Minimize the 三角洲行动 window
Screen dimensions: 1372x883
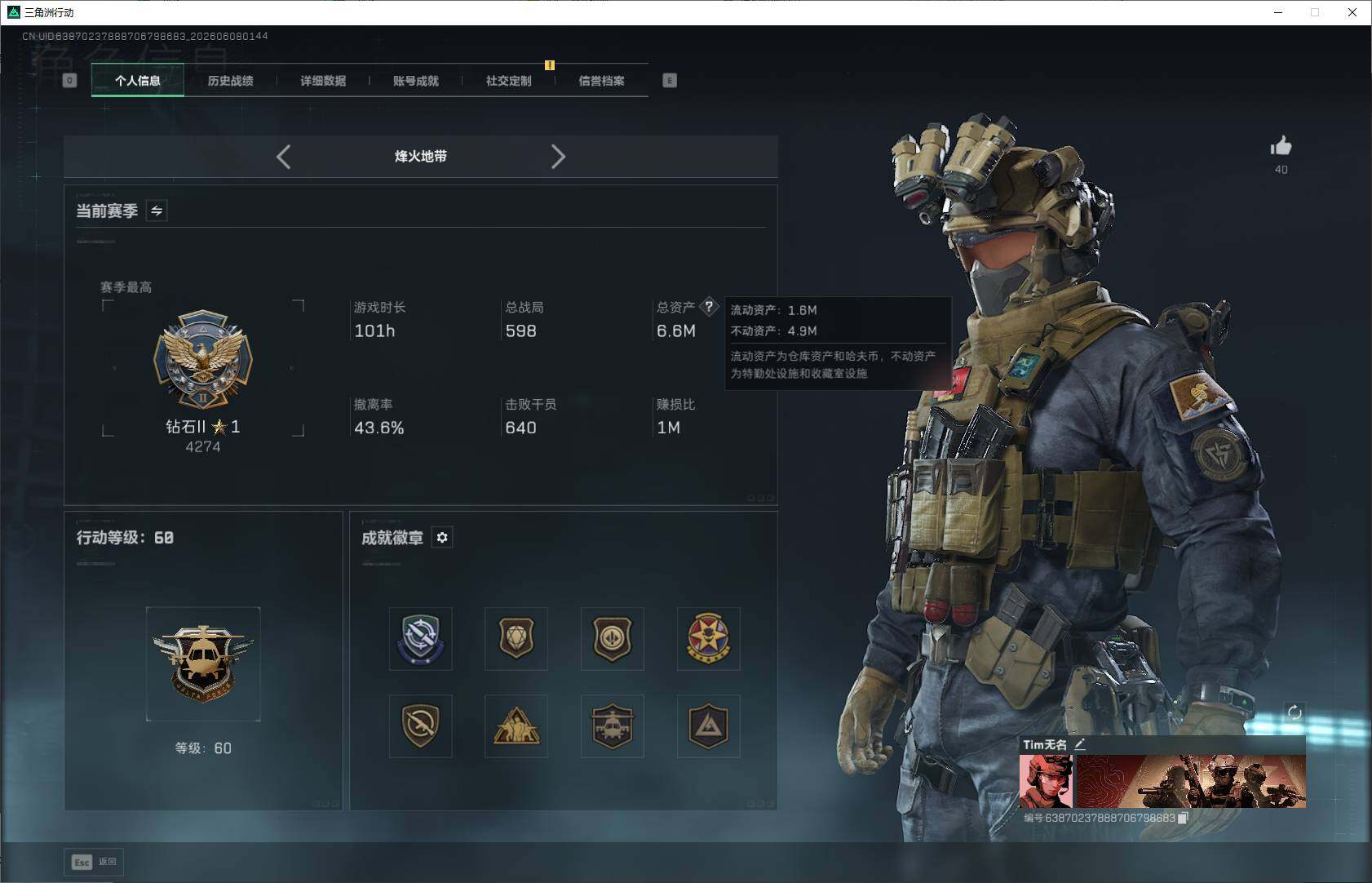(1278, 12)
